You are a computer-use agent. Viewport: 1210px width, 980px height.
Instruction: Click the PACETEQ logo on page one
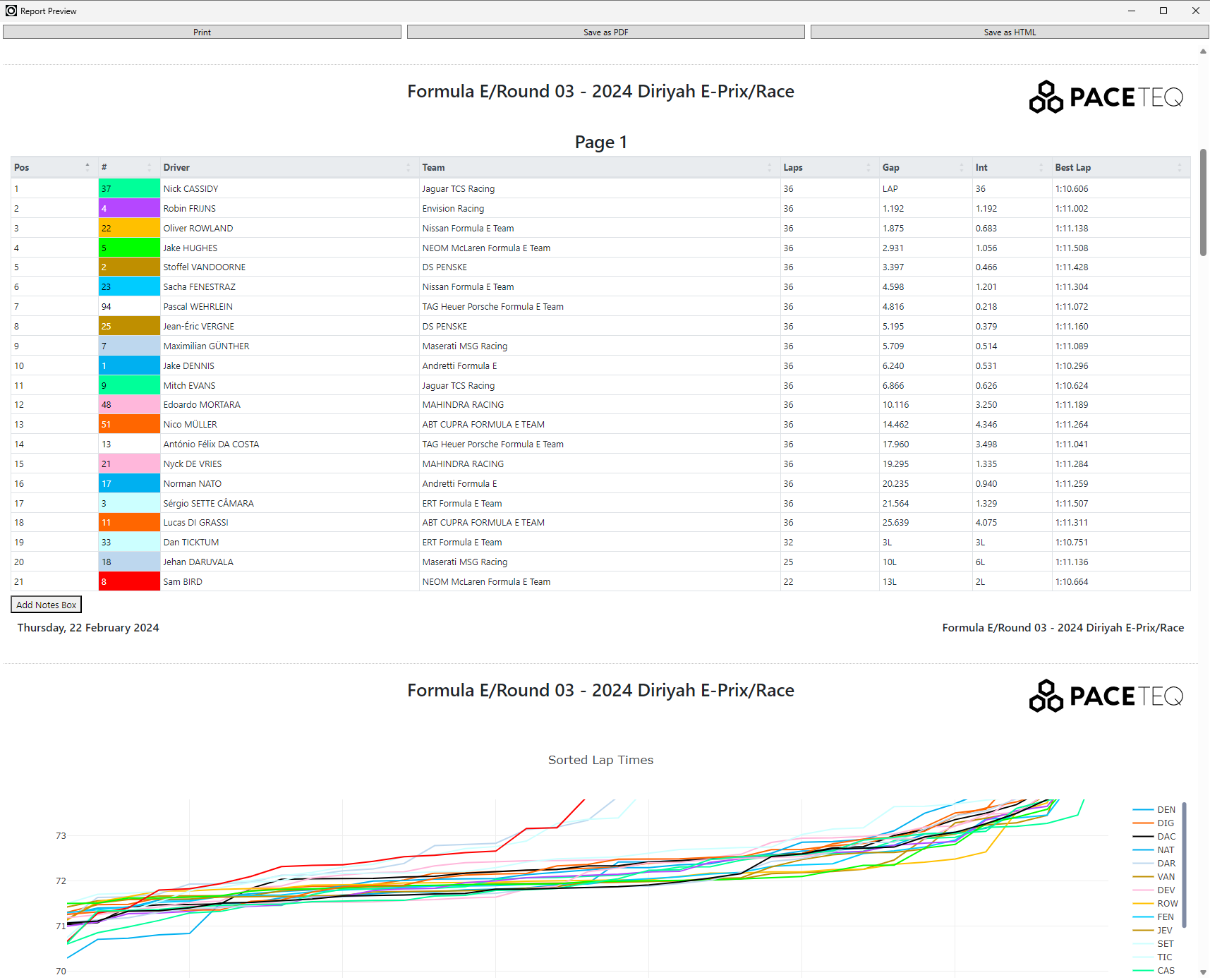pyautogui.click(x=1106, y=97)
